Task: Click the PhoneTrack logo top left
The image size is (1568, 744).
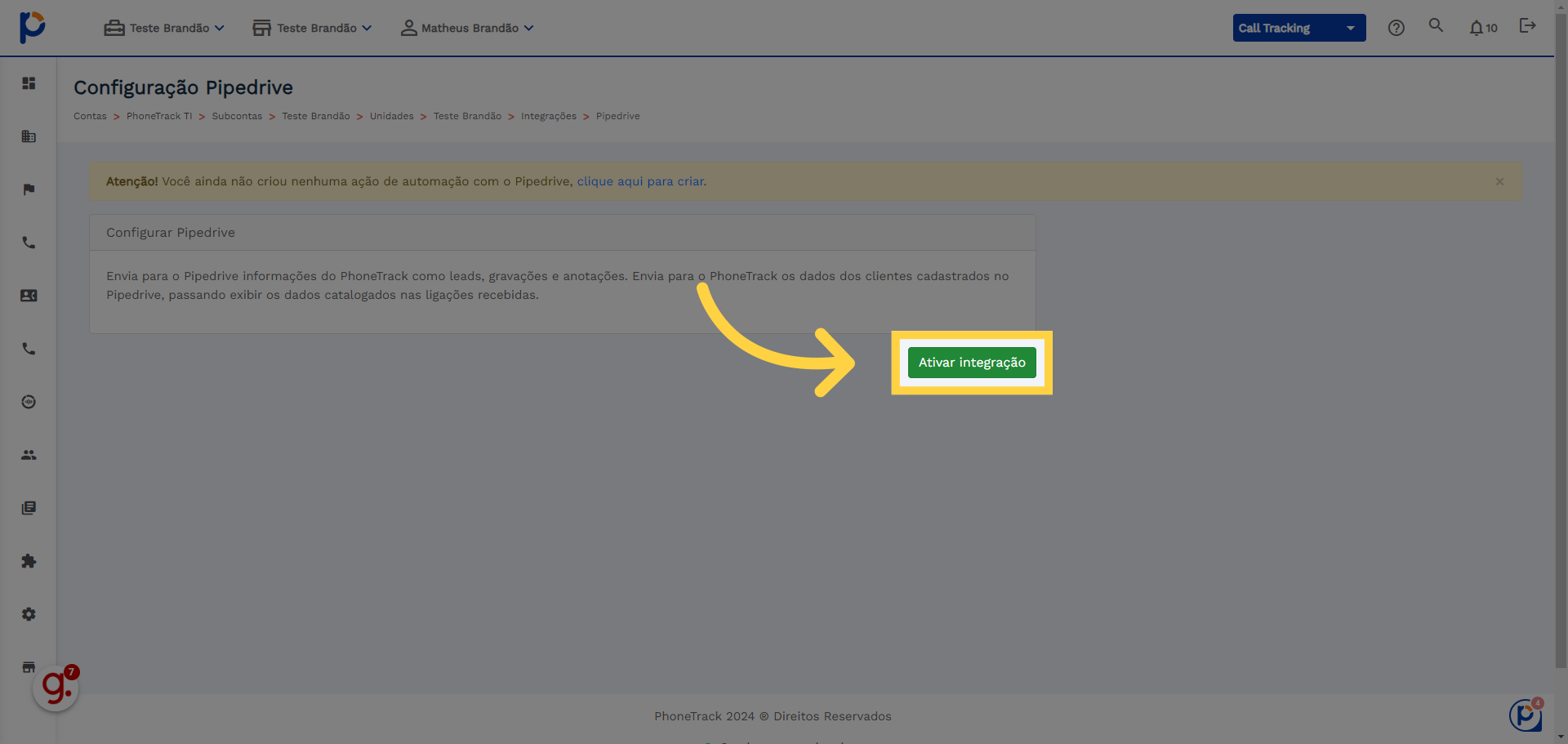Action: pos(33,27)
